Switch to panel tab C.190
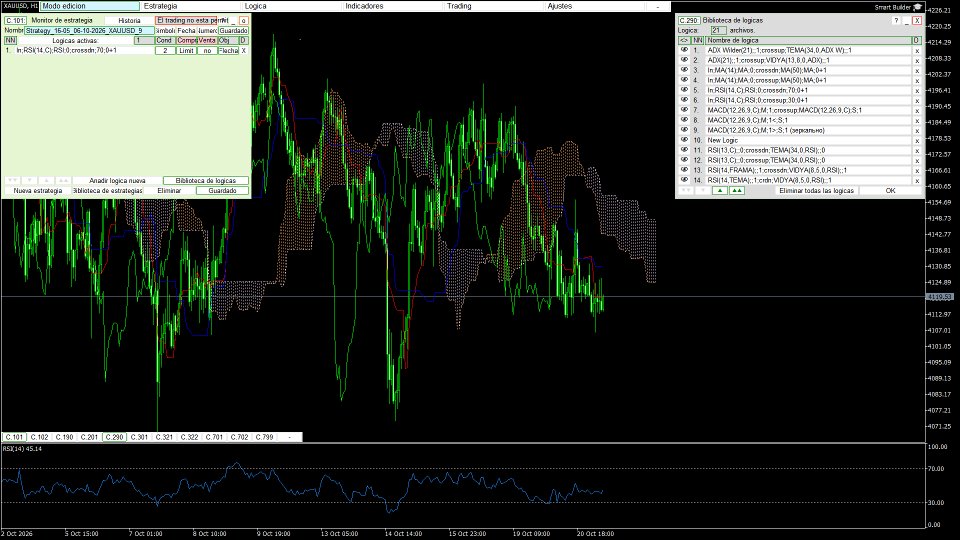 pos(64,437)
